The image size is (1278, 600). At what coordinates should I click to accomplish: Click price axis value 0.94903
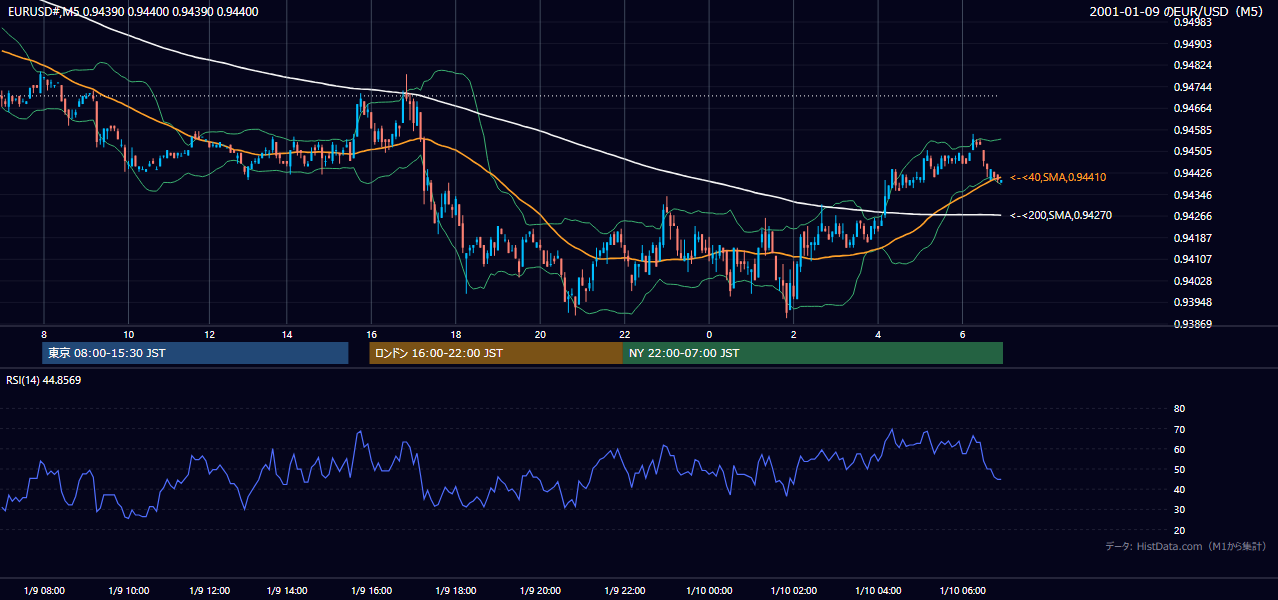(1192, 44)
